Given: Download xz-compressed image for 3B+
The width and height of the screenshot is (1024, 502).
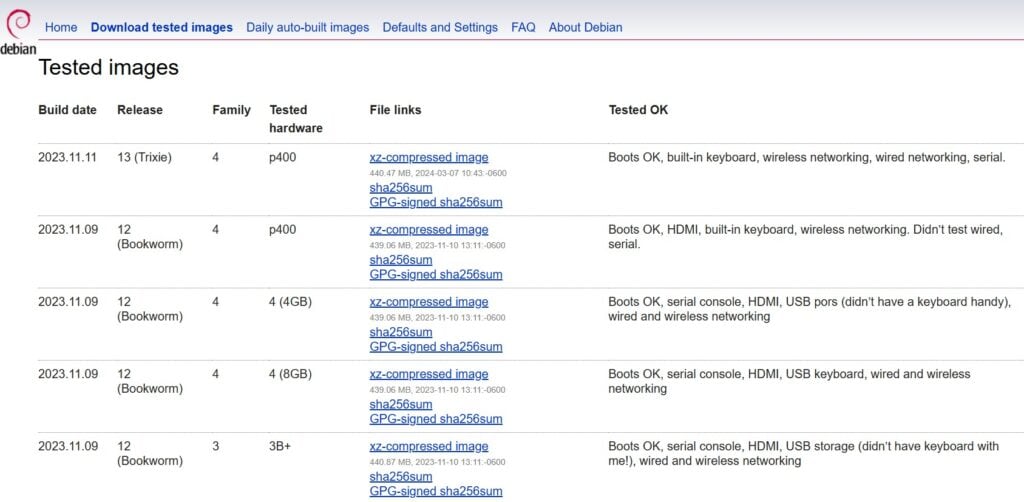Looking at the screenshot, I should [x=428, y=447].
